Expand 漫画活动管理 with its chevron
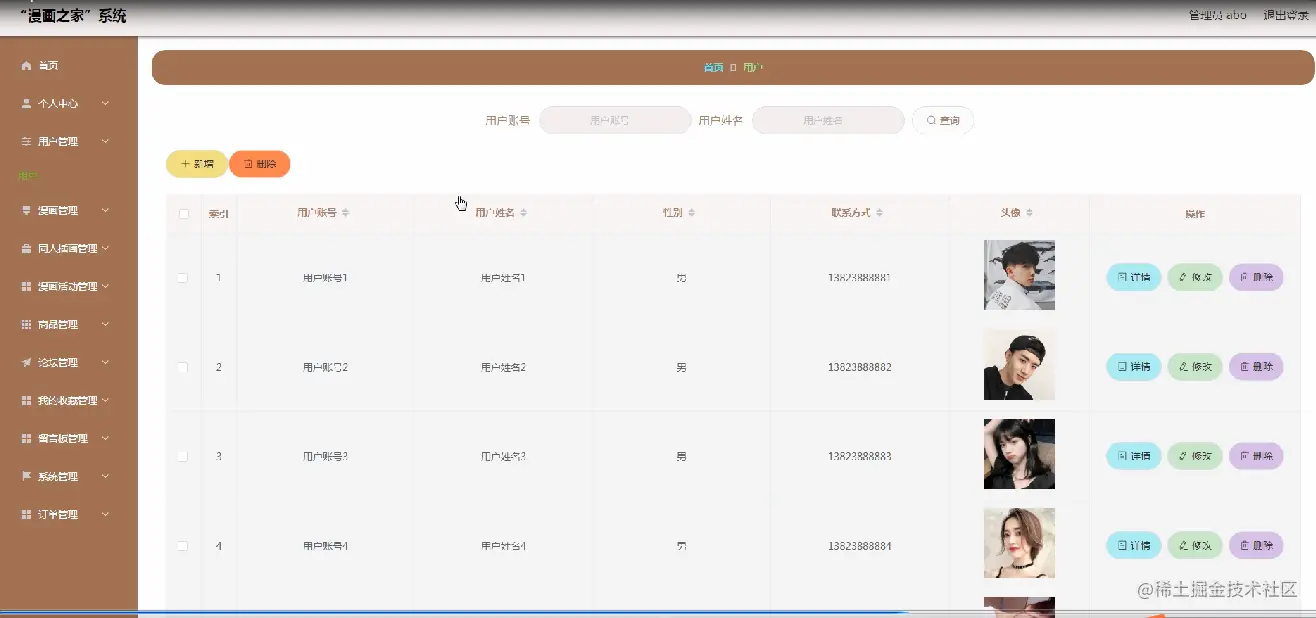This screenshot has width=1316, height=618. pos(105,287)
